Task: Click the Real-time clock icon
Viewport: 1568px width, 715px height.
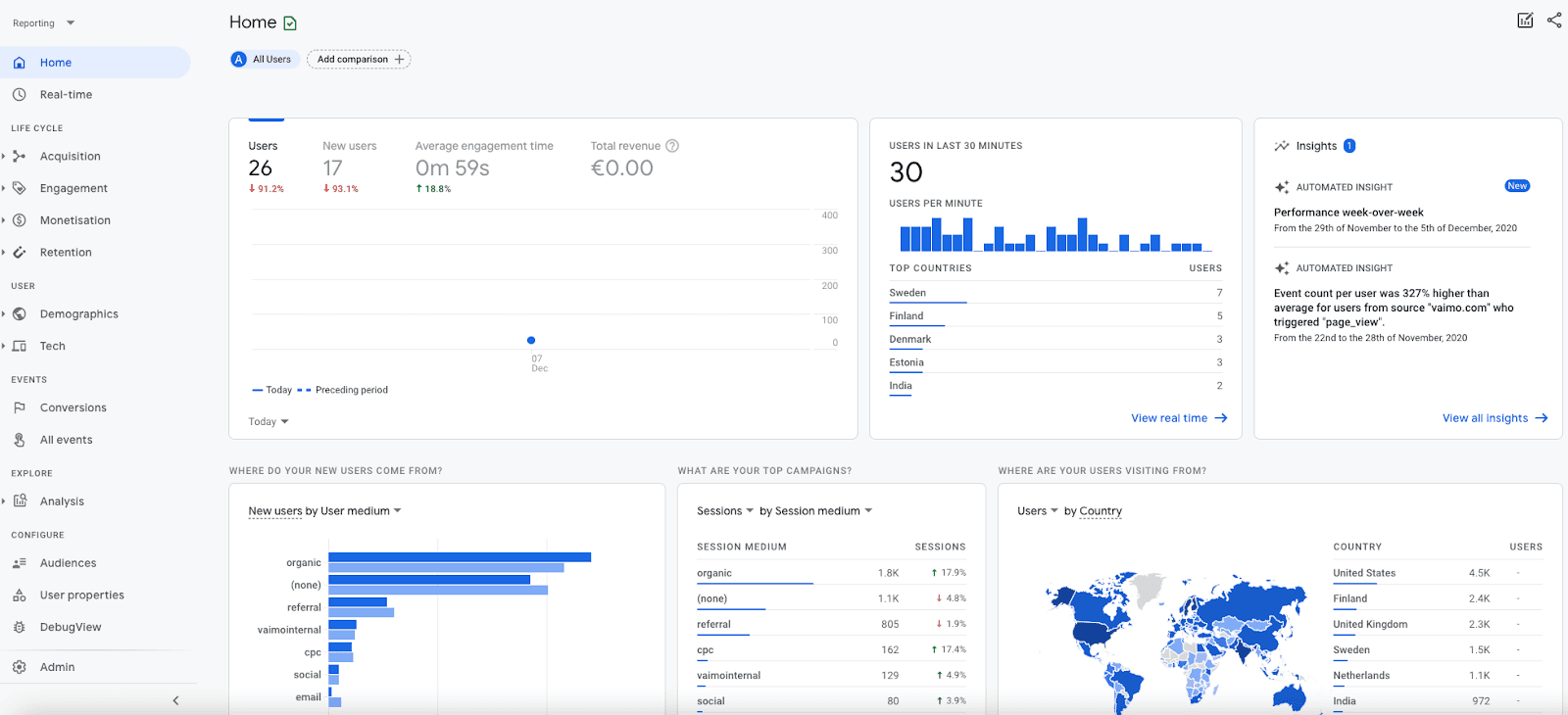Action: pos(20,95)
